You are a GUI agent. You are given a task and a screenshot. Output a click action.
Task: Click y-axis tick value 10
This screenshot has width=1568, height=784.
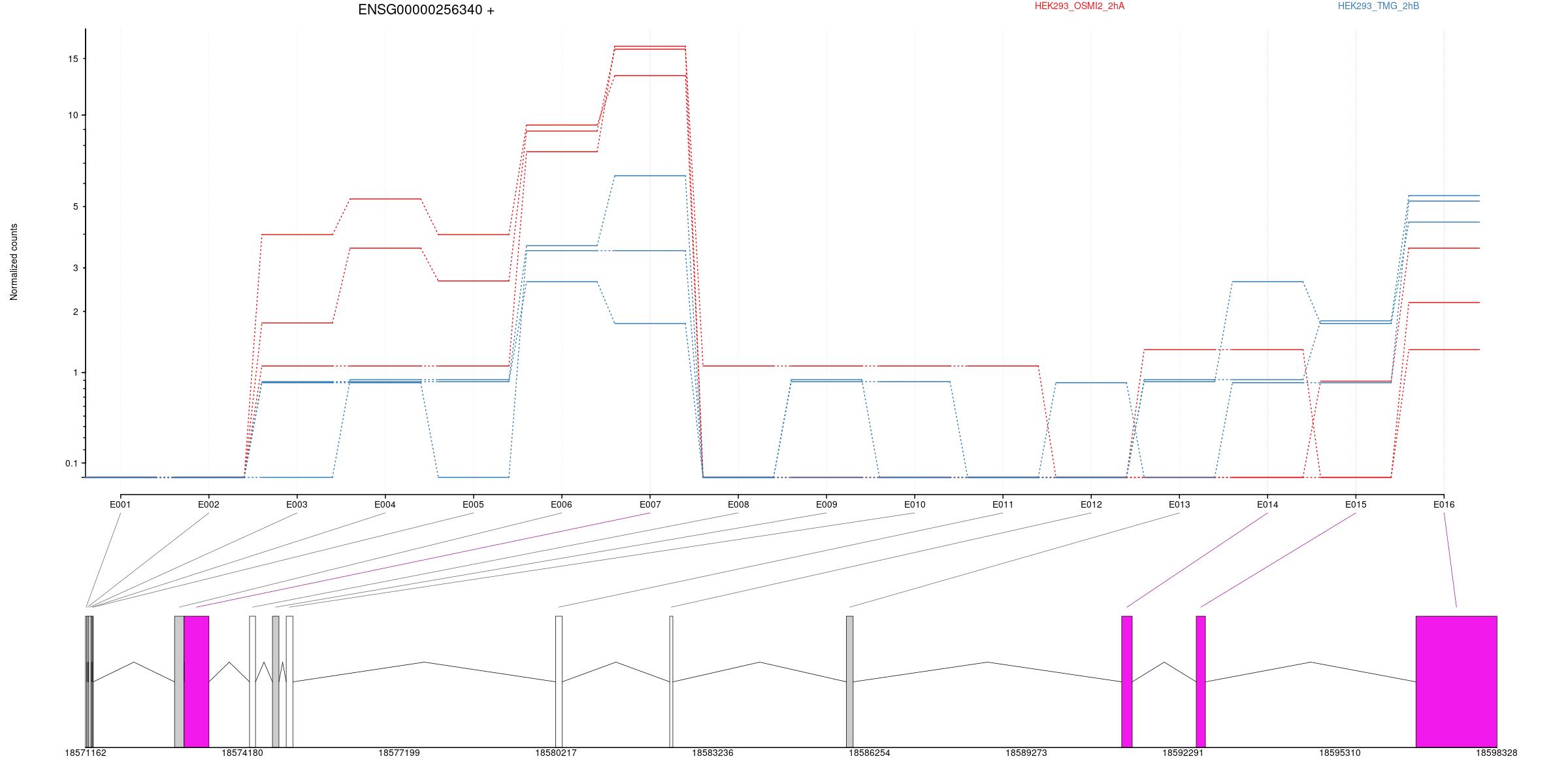point(72,115)
